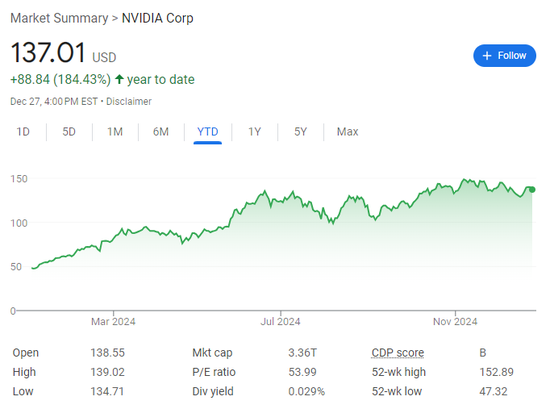The image size is (550, 409).
Task: Select the YTD tab
Action: click(x=208, y=132)
